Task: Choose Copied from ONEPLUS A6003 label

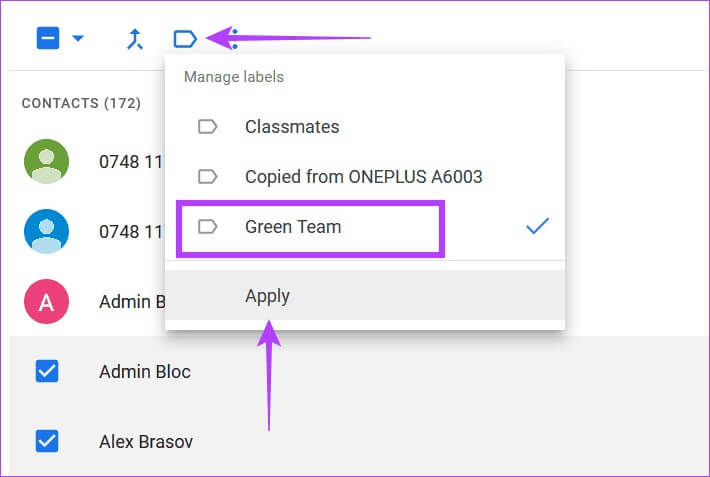Action: click(x=365, y=176)
